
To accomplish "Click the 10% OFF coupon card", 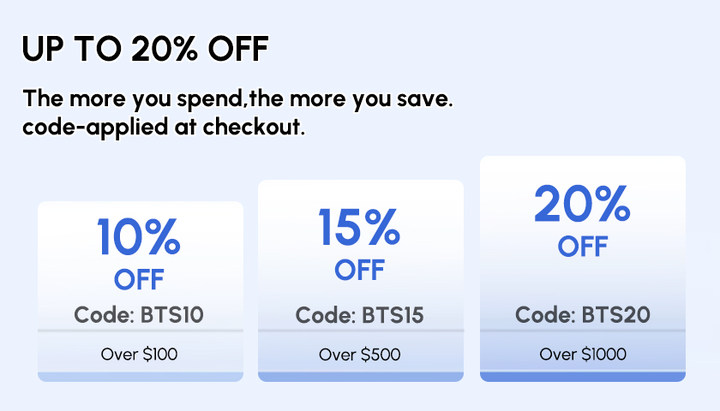I will tap(141, 291).
